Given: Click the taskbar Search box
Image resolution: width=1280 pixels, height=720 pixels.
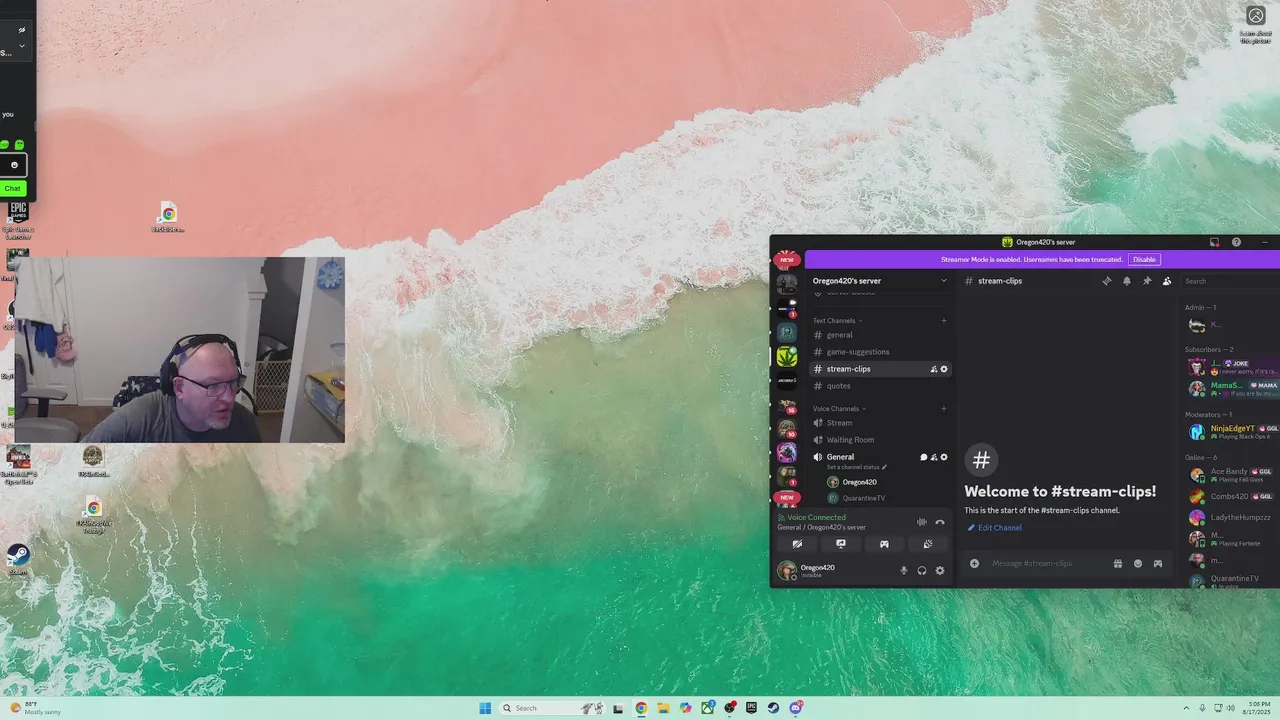Looking at the screenshot, I should pos(552,708).
